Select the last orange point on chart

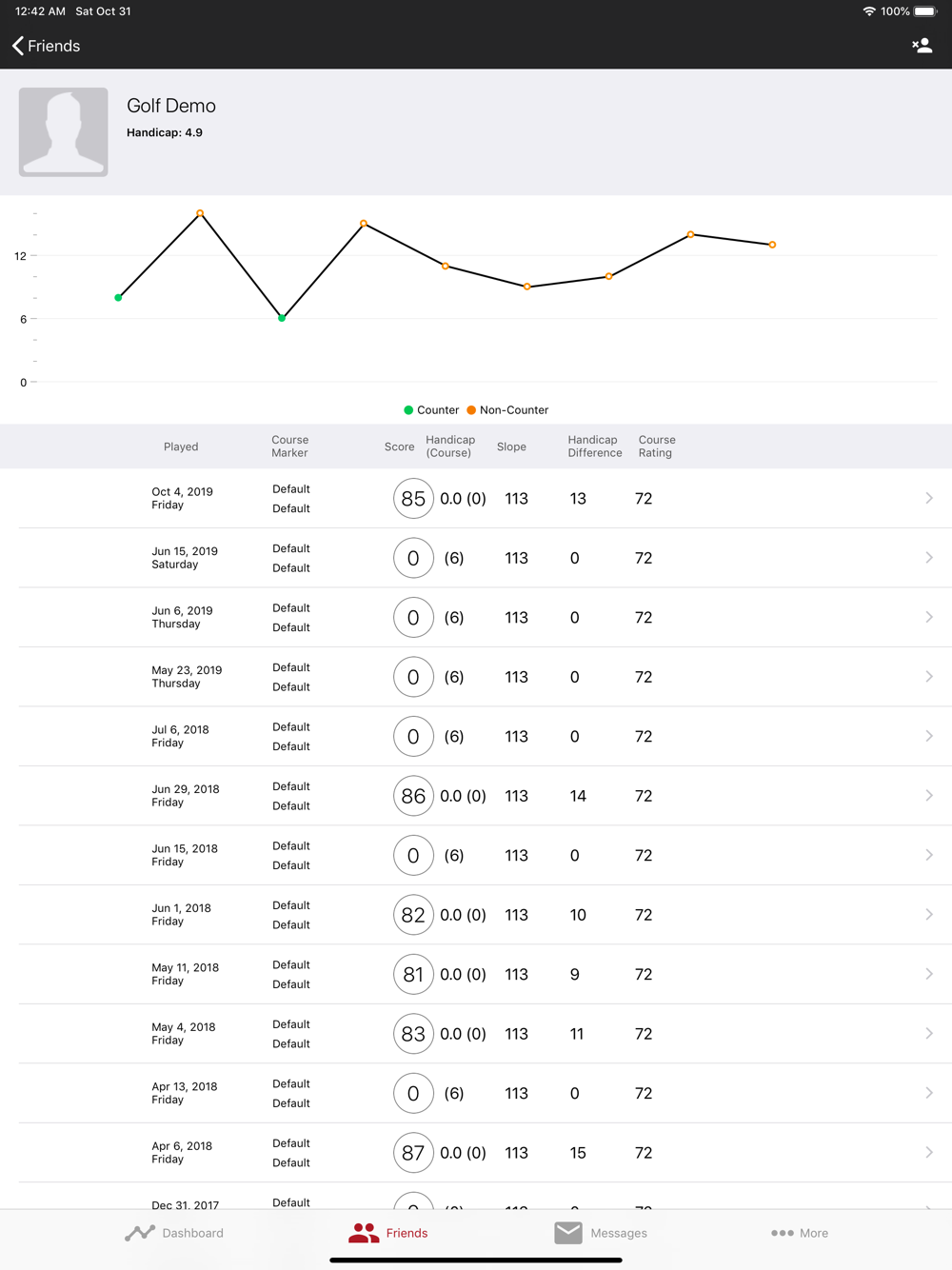click(x=772, y=245)
